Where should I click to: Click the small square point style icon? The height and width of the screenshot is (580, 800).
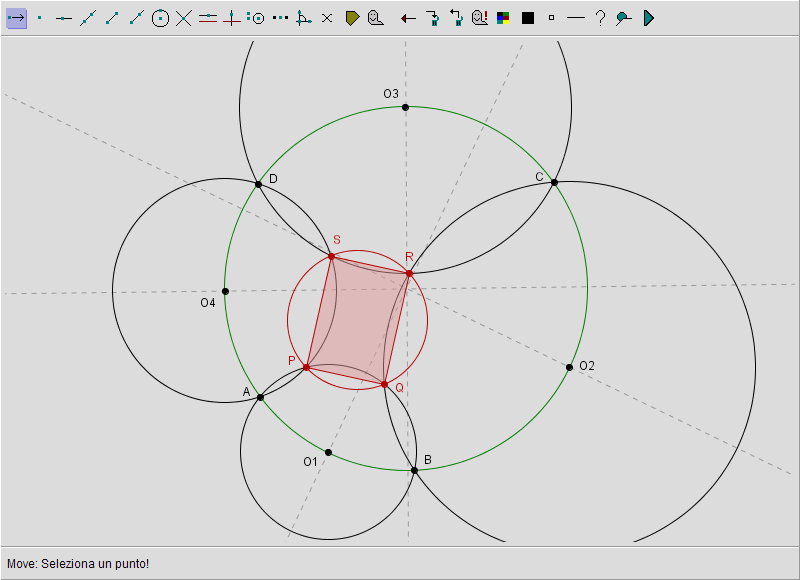[551, 18]
